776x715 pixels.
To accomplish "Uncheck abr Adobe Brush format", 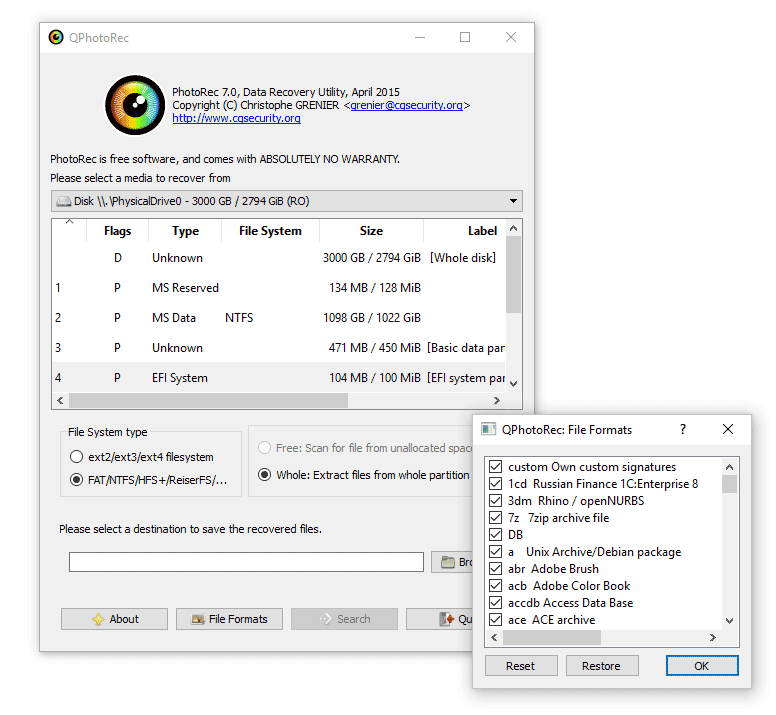I will 495,569.
